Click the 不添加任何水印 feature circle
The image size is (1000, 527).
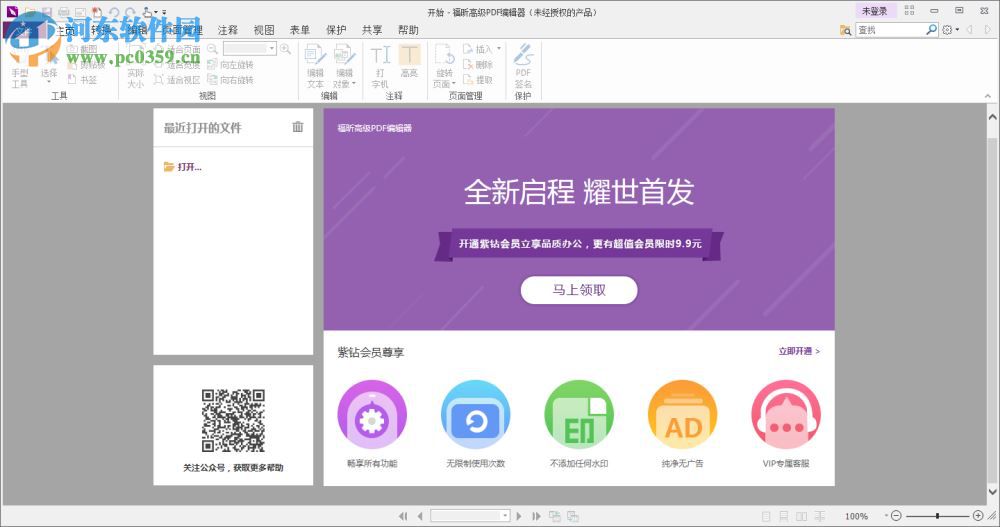click(579, 415)
